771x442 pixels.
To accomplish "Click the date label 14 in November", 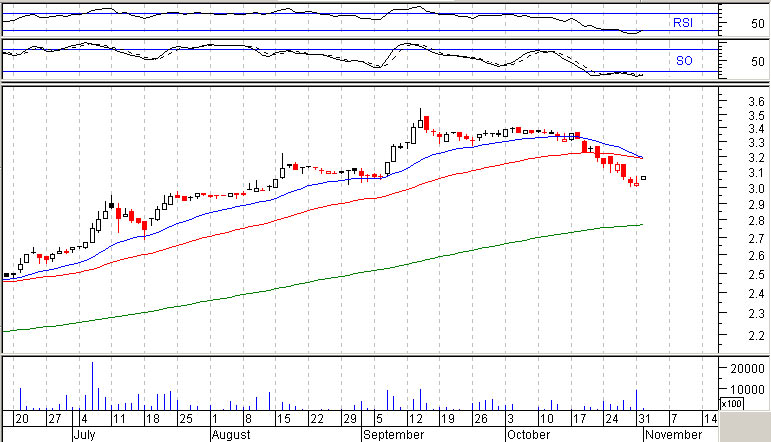I will 711,419.
